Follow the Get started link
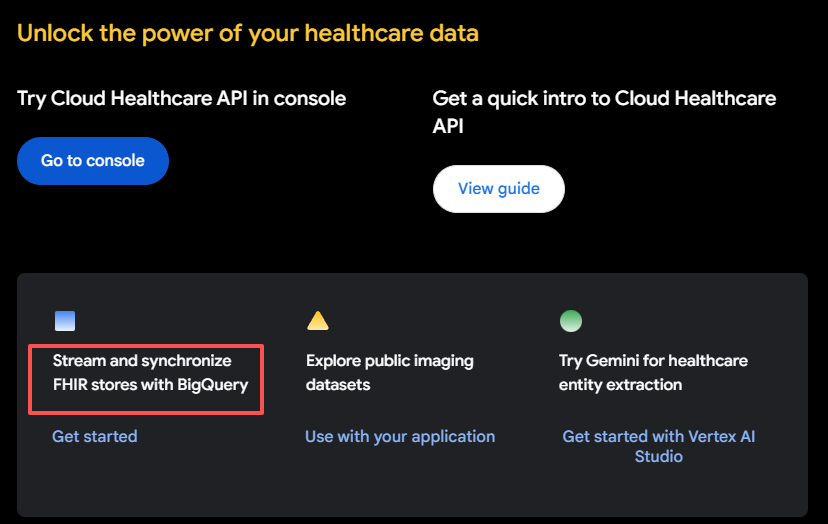828x524 pixels. click(95, 436)
